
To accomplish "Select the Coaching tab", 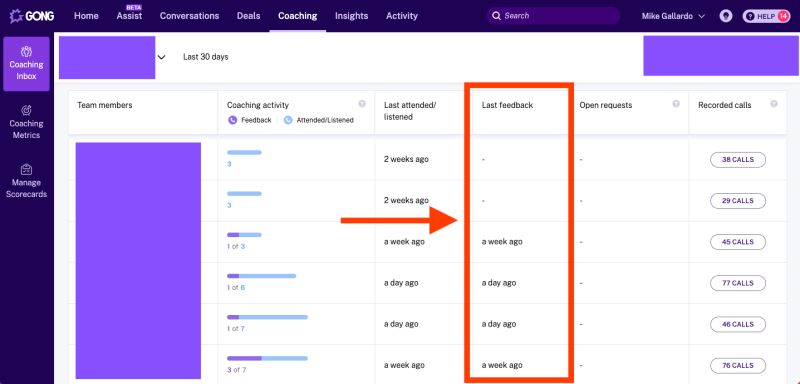I will click(x=297, y=16).
